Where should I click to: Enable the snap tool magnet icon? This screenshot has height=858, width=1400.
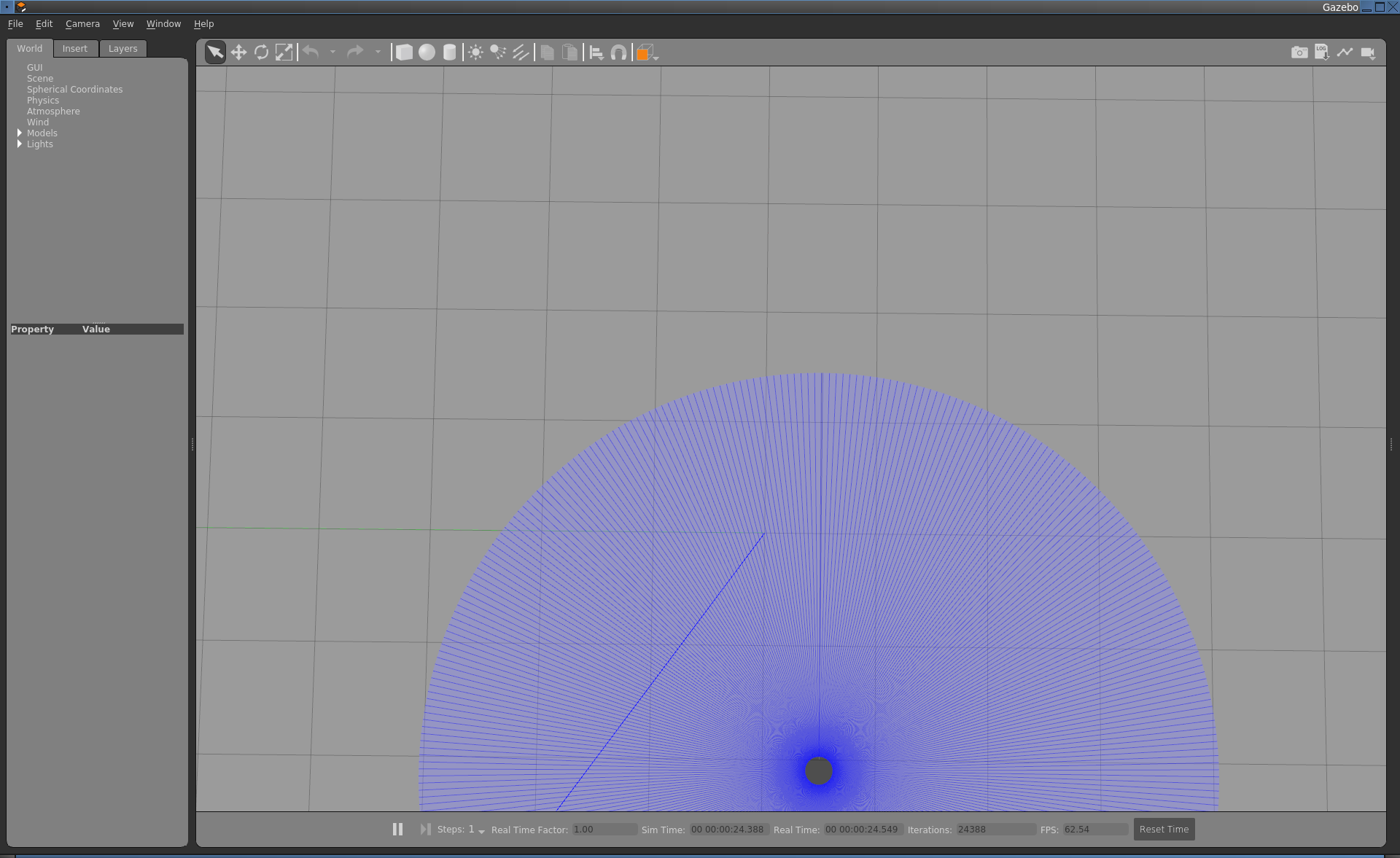618,52
